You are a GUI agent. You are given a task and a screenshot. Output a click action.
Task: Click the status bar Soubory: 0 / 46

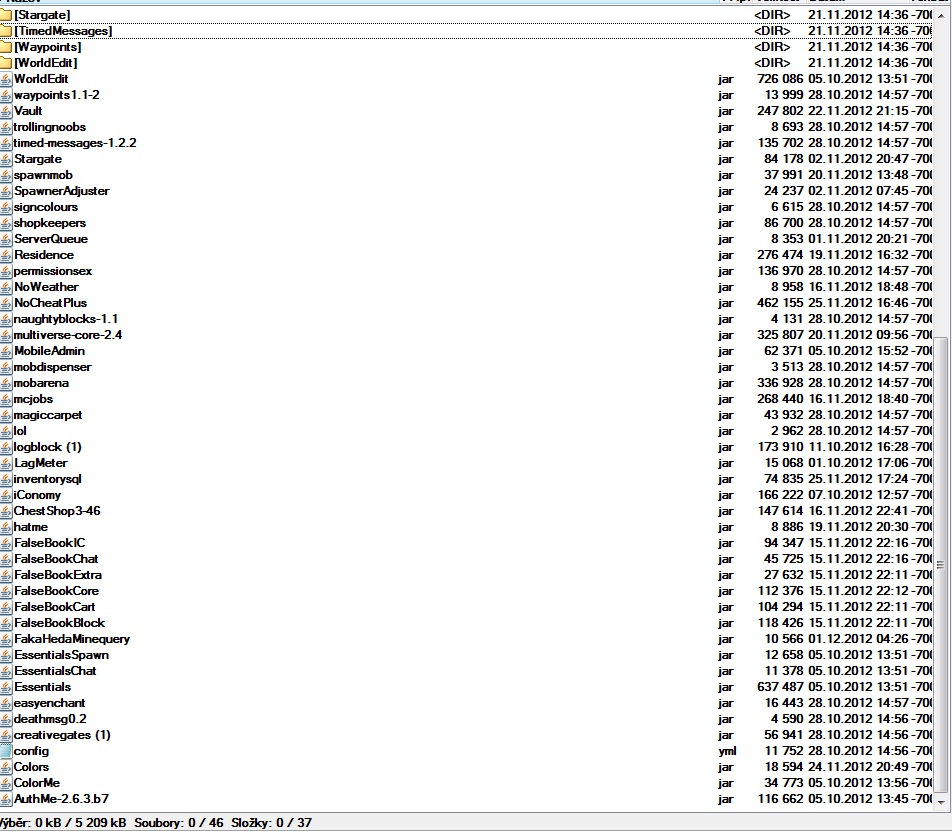click(178, 823)
